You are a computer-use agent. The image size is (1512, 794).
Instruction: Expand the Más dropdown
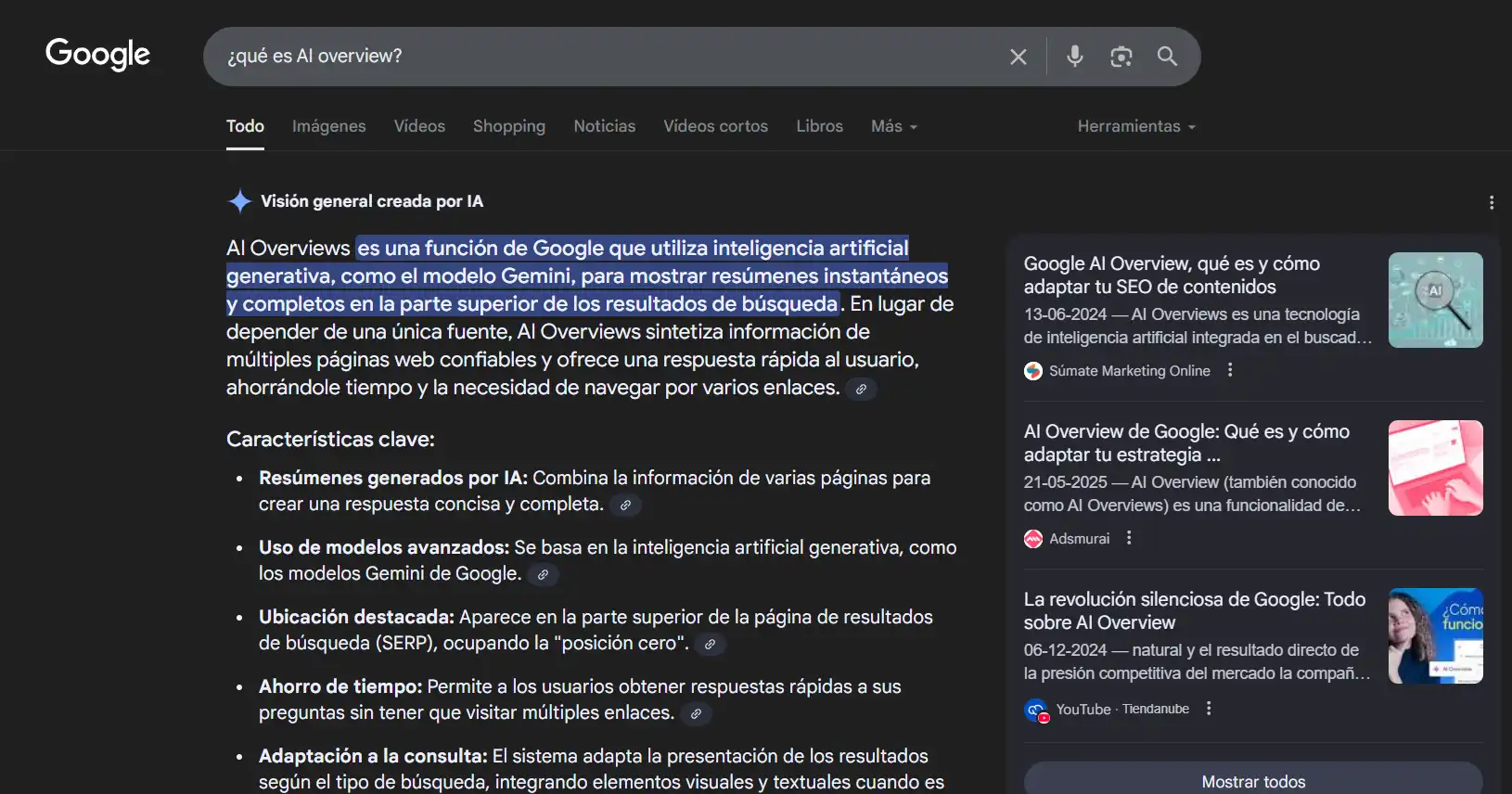coord(894,126)
